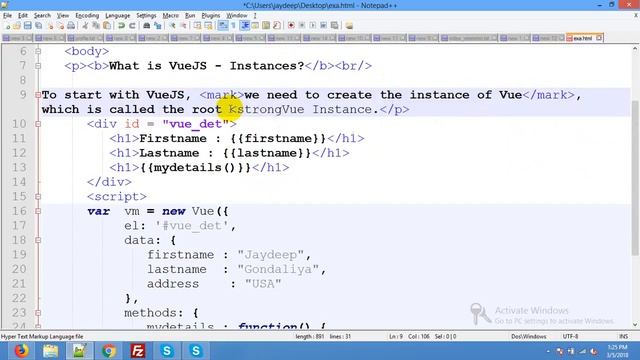Click UTF-8 encoding in status bar
640x360 pixels.
(570, 336)
